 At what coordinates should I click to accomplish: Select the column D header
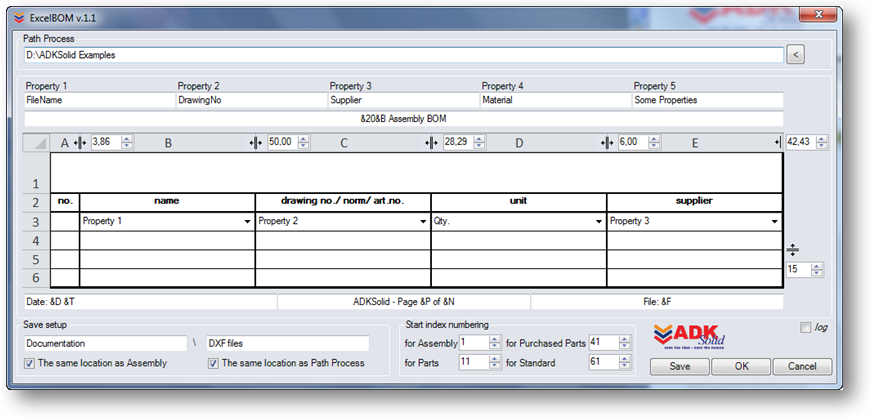point(519,143)
